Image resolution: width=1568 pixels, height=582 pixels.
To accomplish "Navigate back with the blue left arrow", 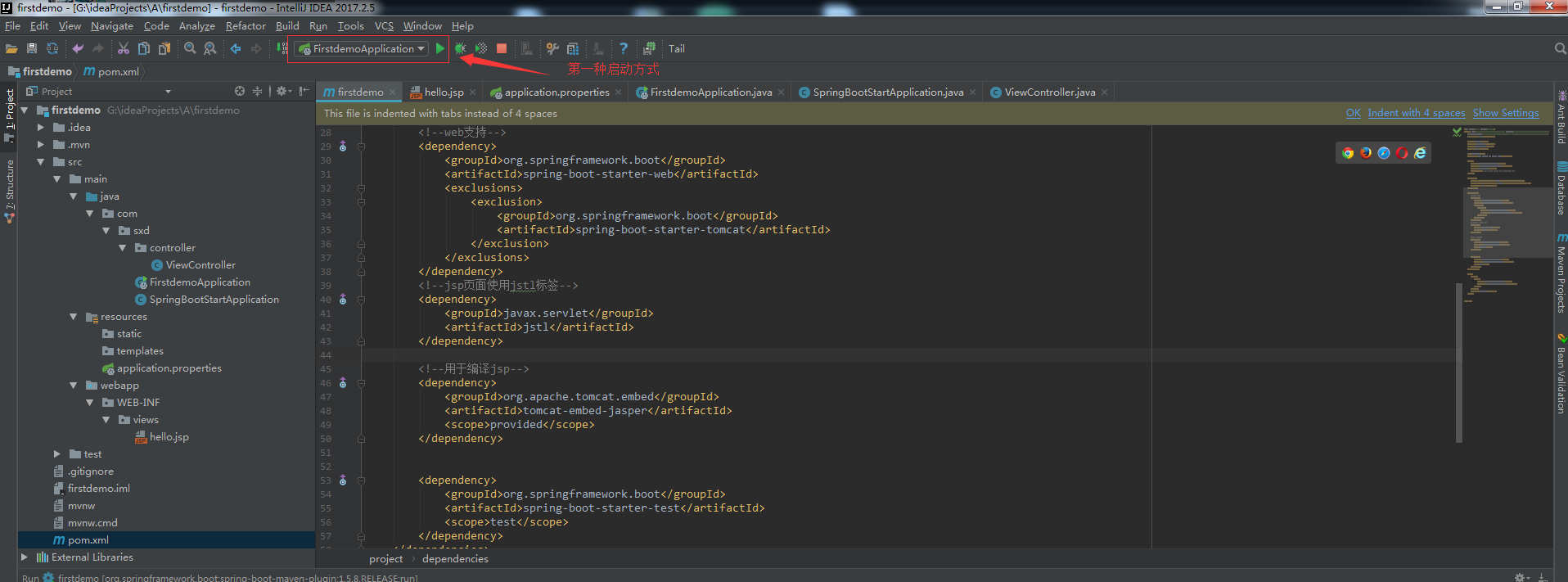I will click(236, 49).
